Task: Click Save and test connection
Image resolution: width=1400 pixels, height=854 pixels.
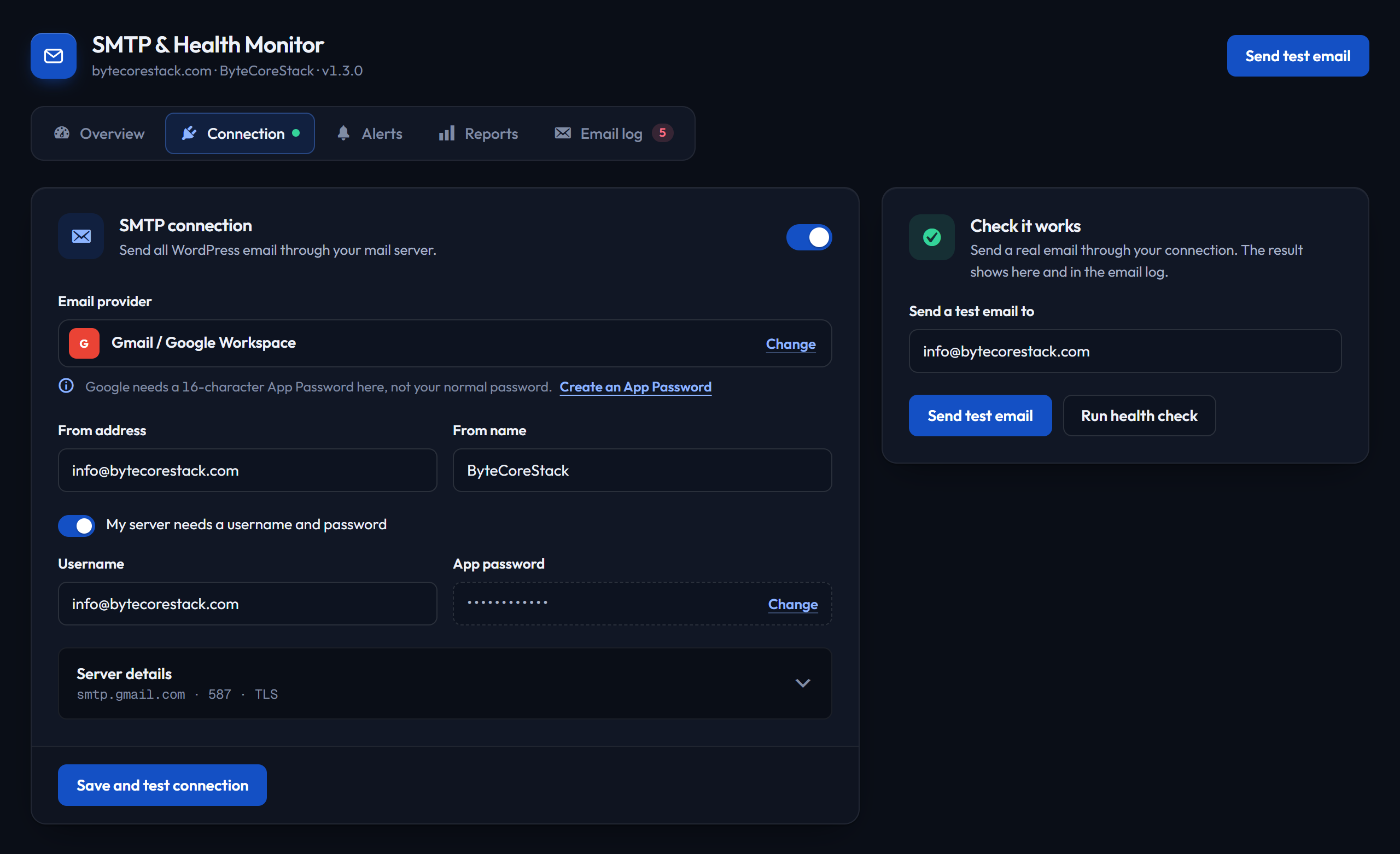Action: tap(162, 785)
